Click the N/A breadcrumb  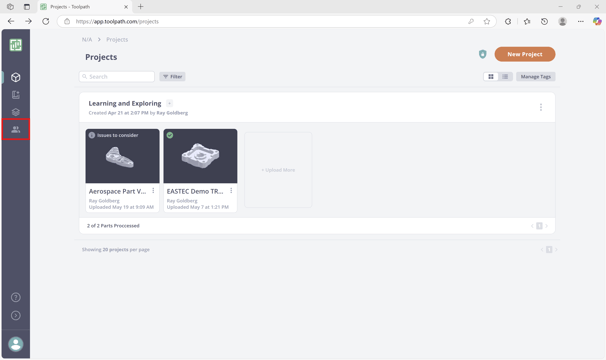click(87, 39)
